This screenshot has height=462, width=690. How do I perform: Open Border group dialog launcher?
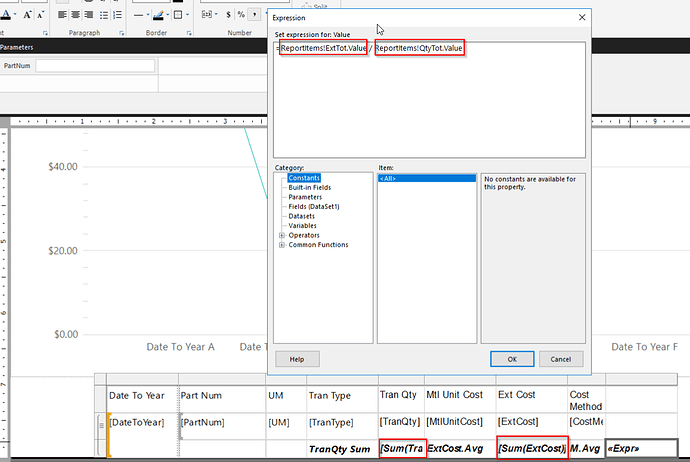(189, 33)
